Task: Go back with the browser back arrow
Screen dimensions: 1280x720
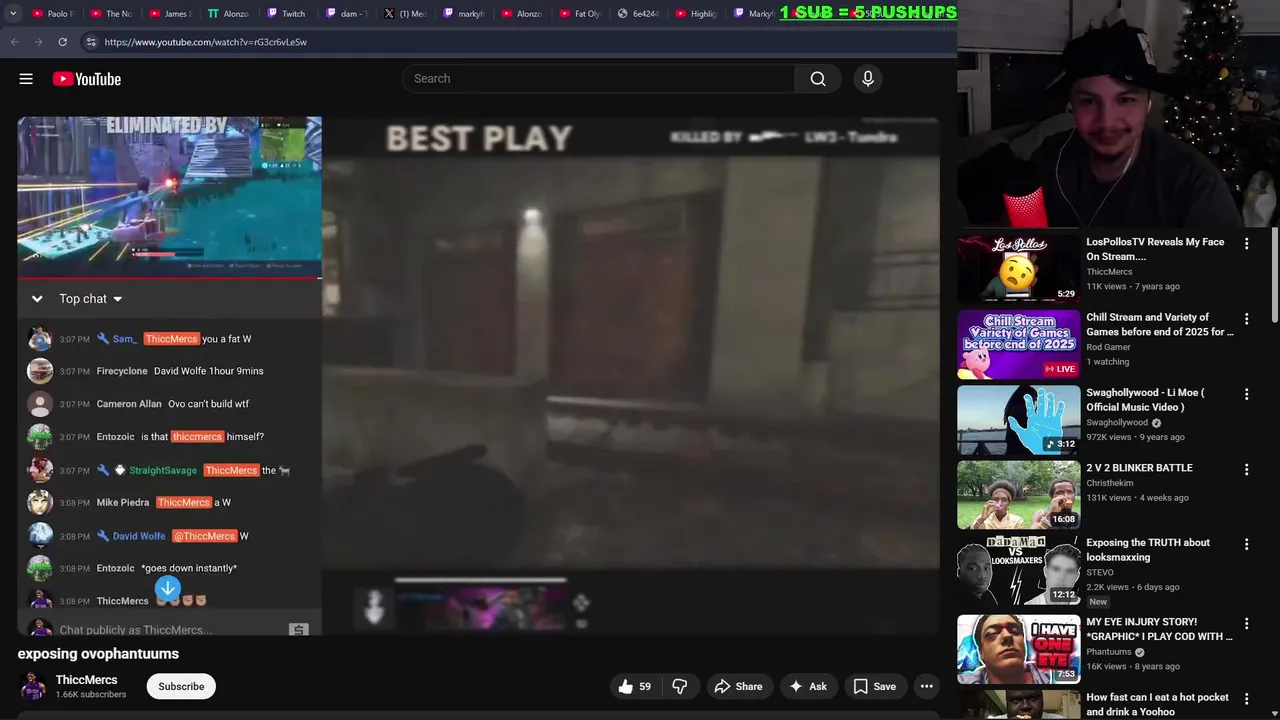Action: (14, 42)
